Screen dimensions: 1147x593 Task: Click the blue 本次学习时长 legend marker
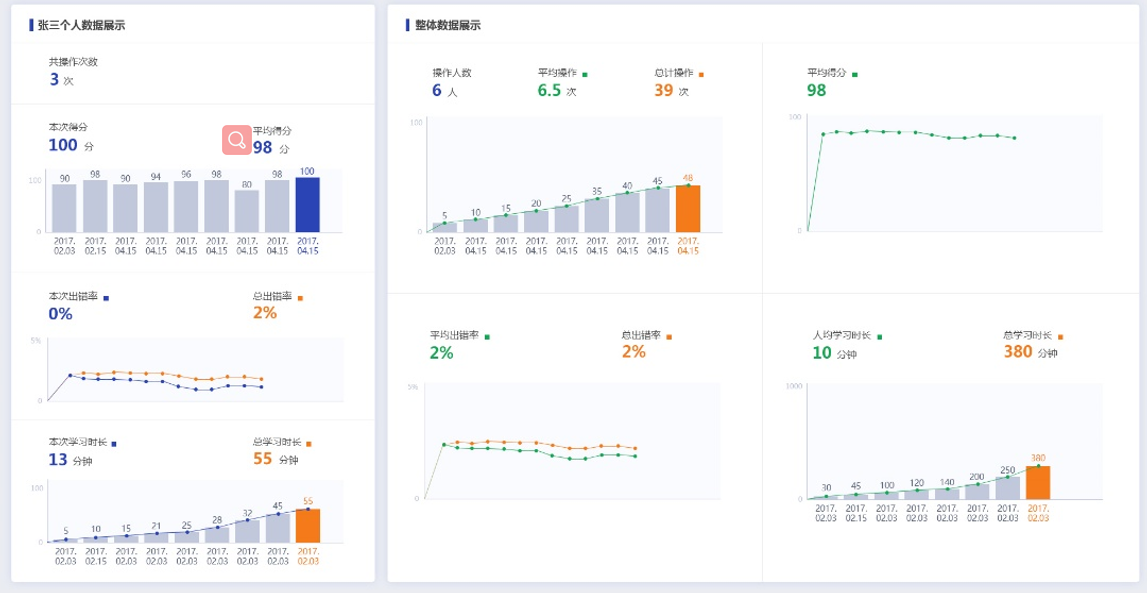[114, 443]
